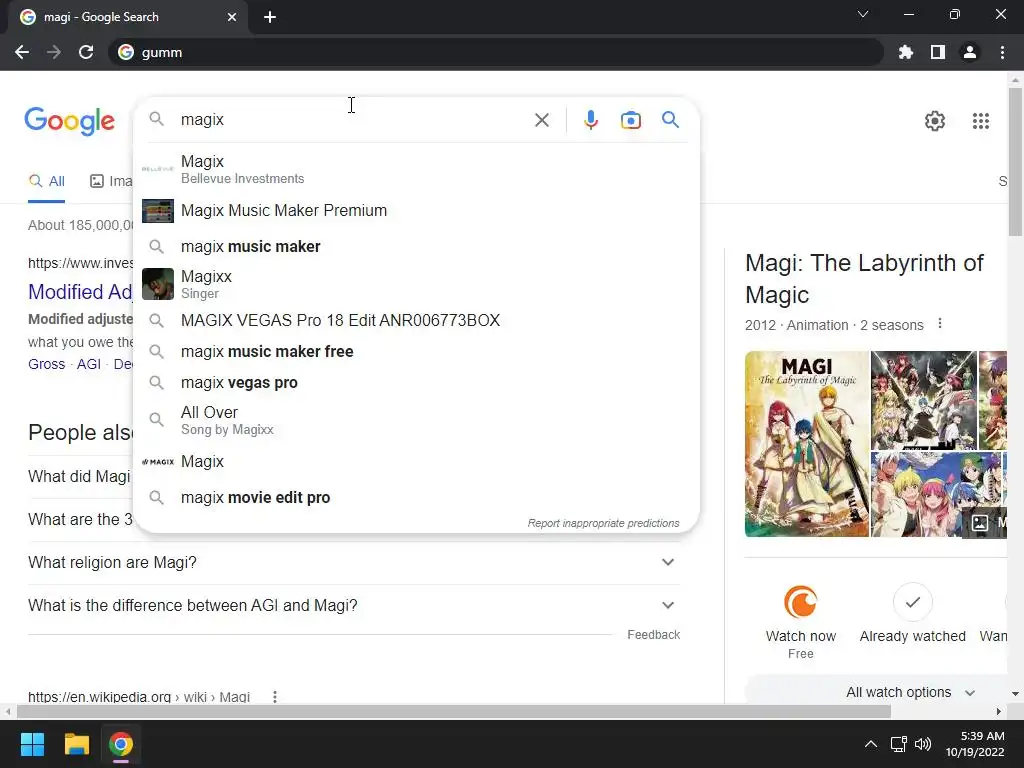
Task: Open the clock and date in taskbar
Action: pos(975,744)
